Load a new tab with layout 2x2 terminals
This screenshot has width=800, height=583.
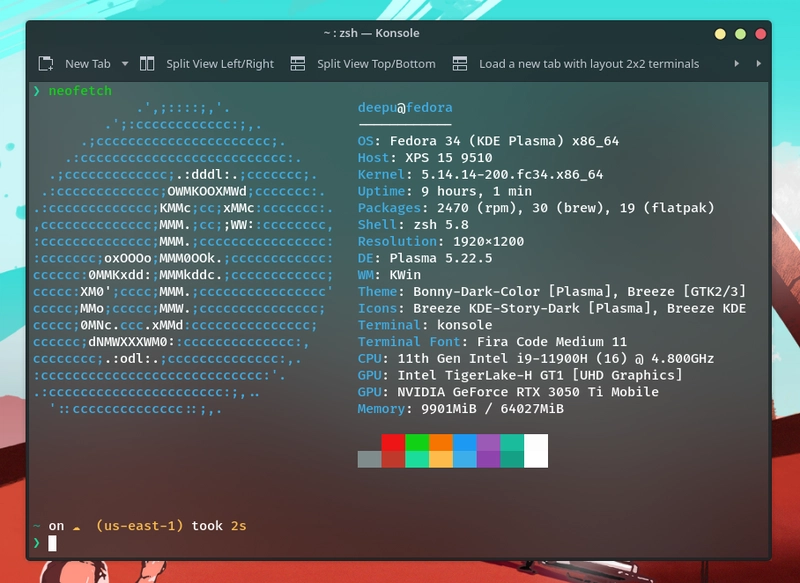click(589, 64)
